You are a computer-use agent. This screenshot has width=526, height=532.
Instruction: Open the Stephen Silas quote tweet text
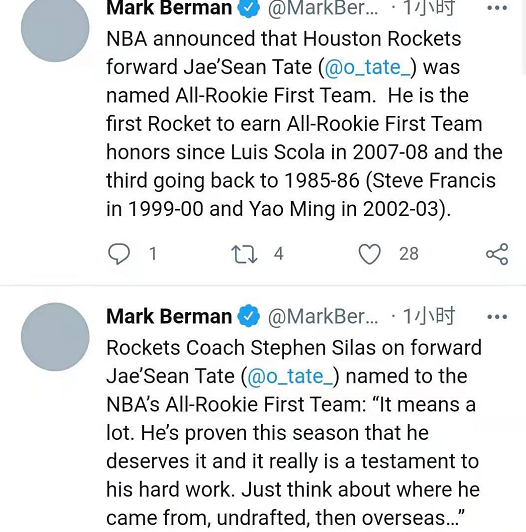(294, 433)
